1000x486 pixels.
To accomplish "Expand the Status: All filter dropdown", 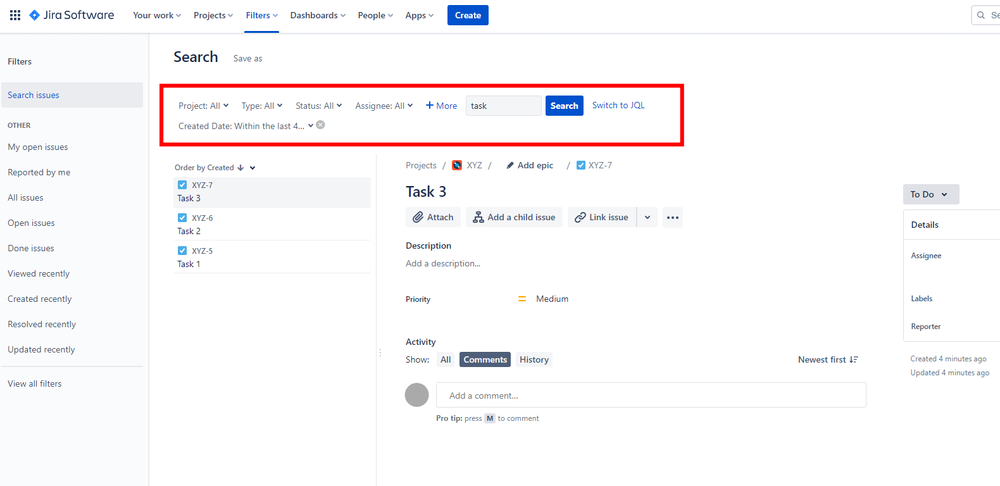I will tap(319, 105).
